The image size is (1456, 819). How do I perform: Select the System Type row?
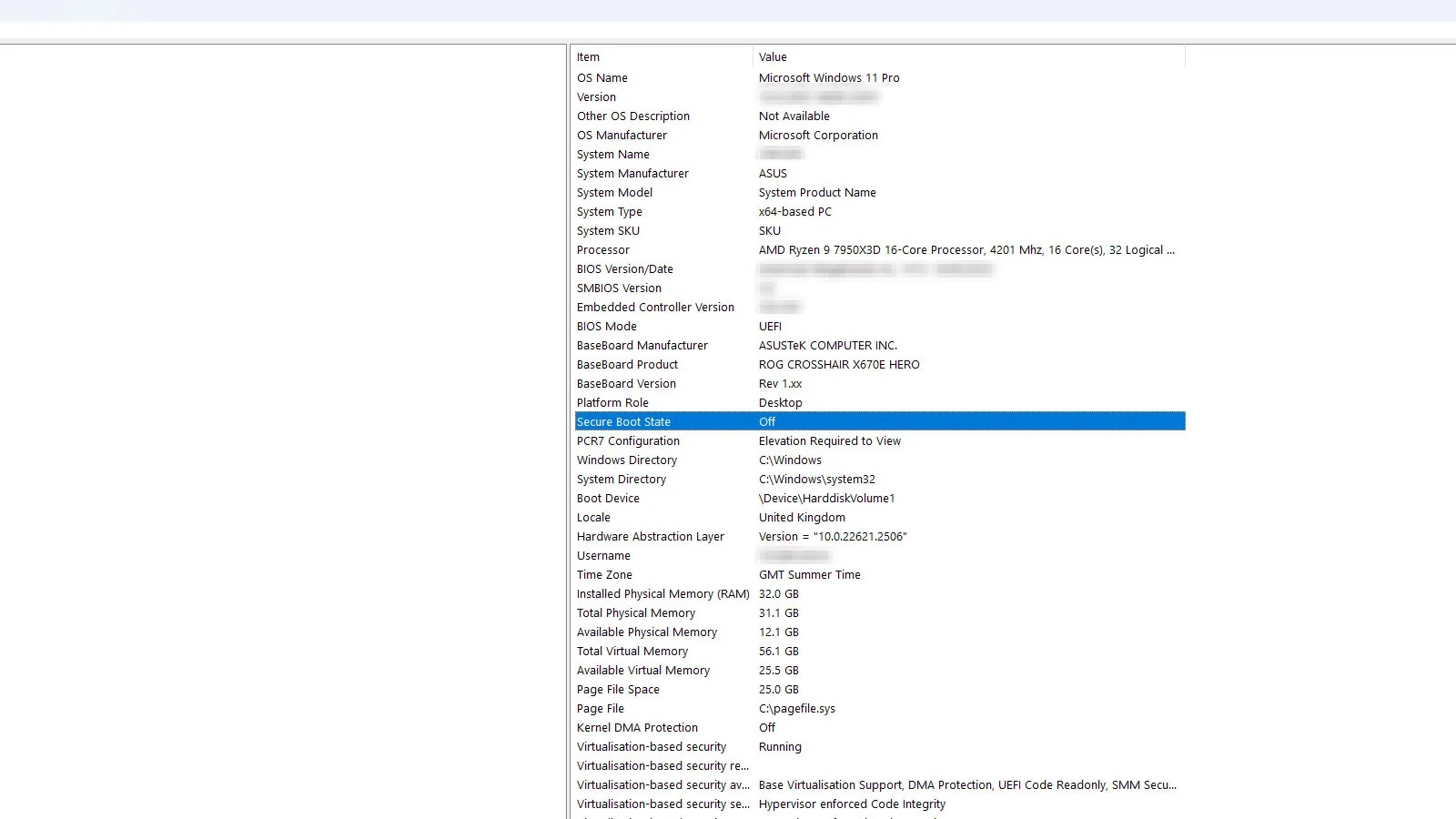(880, 211)
